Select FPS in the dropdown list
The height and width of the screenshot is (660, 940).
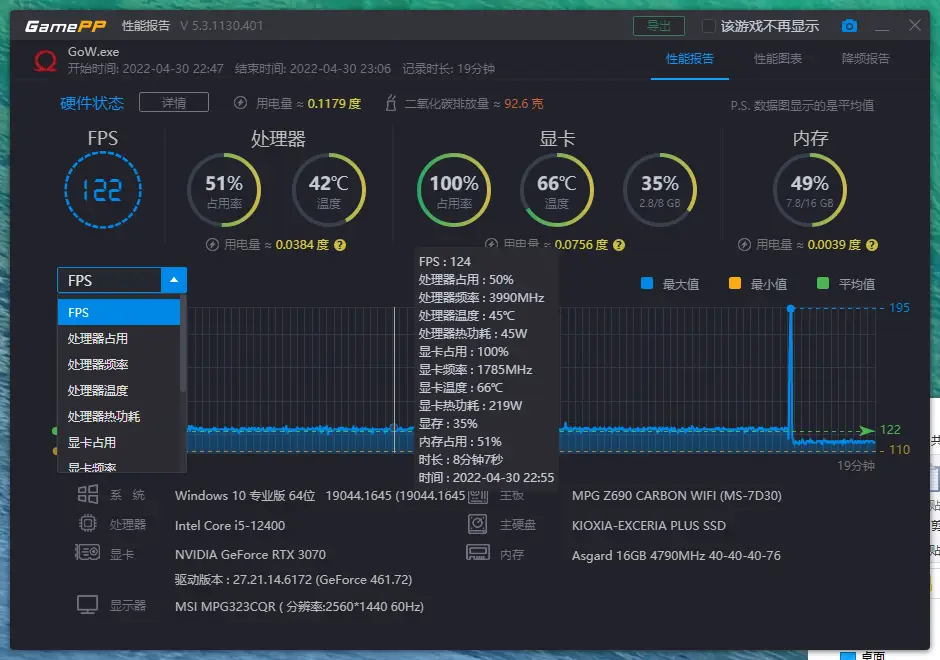[119, 312]
